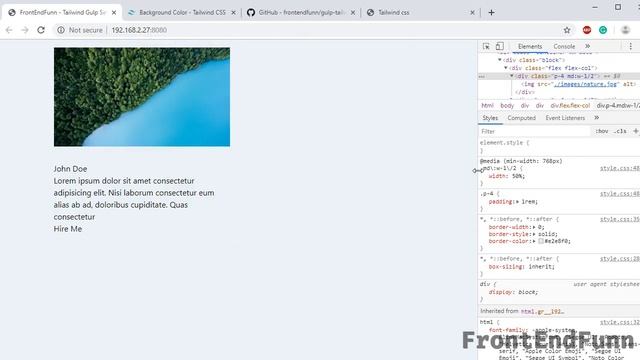The image size is (640, 360).
Task: Click the Not secure info icon
Action: pos(61,30)
